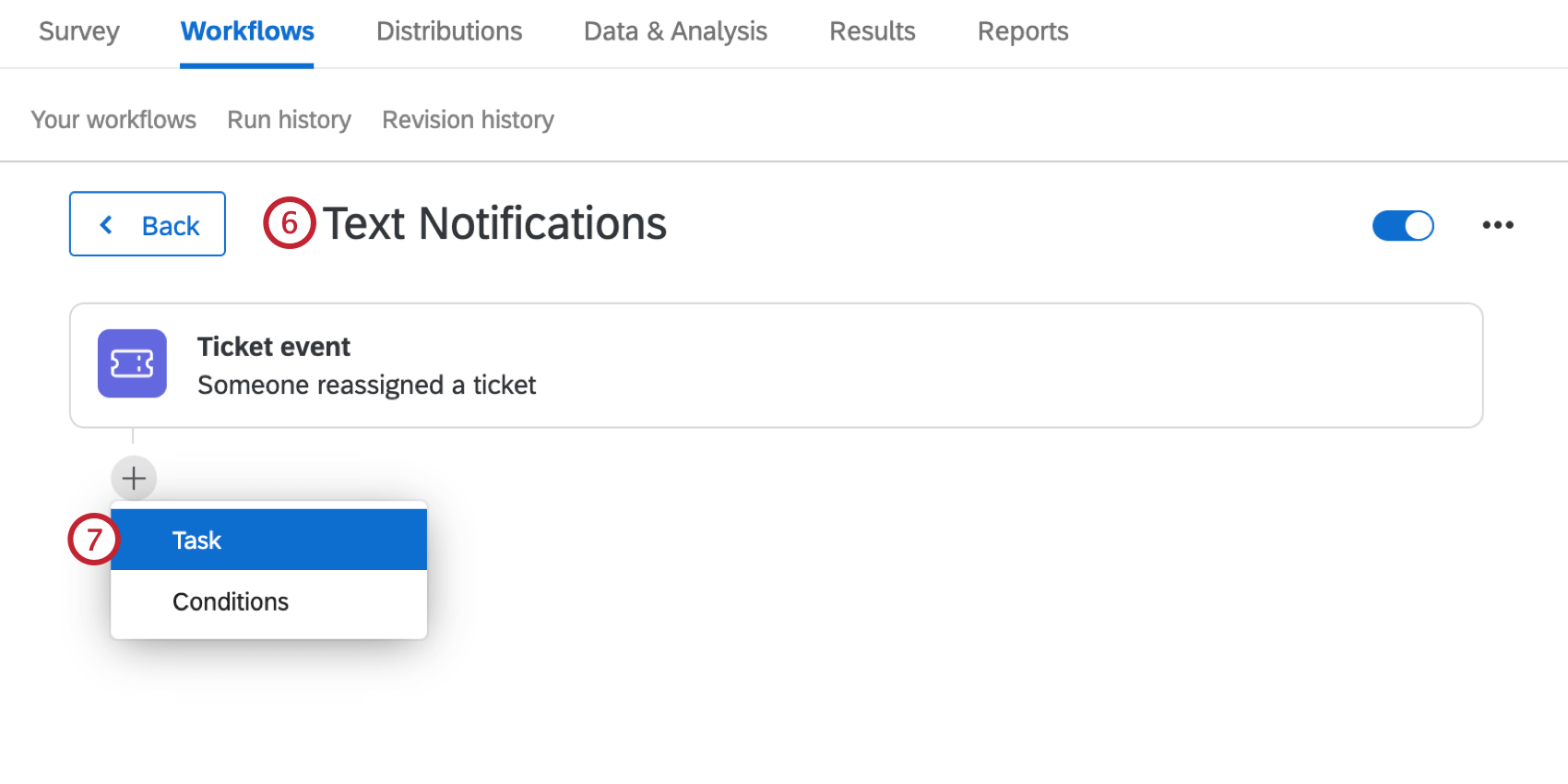
Task: Go to the Reports tab
Action: click(1022, 30)
